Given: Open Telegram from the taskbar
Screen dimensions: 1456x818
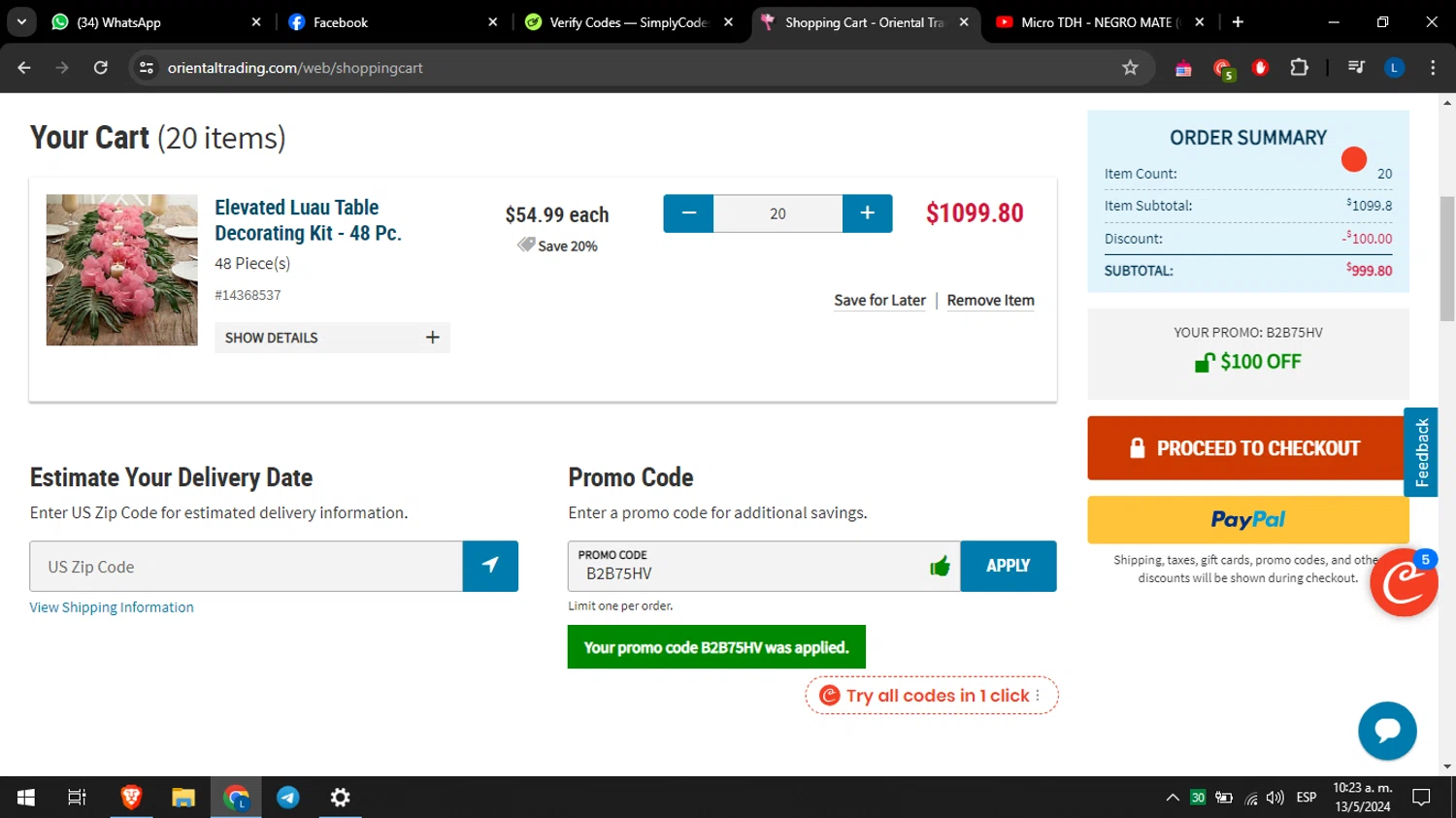Looking at the screenshot, I should click(x=288, y=798).
